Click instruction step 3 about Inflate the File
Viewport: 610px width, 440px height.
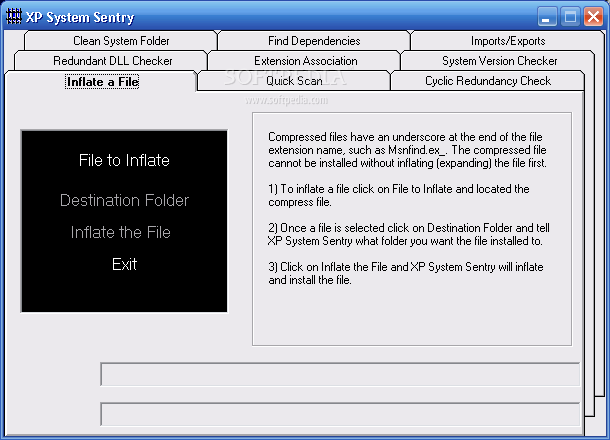pyautogui.click(x=406, y=273)
